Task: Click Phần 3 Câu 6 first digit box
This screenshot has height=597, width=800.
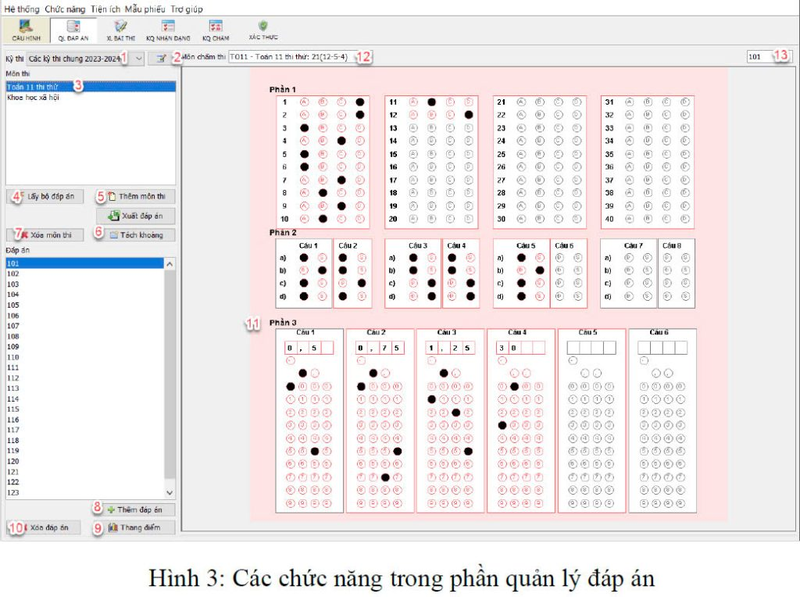Action: [644, 348]
